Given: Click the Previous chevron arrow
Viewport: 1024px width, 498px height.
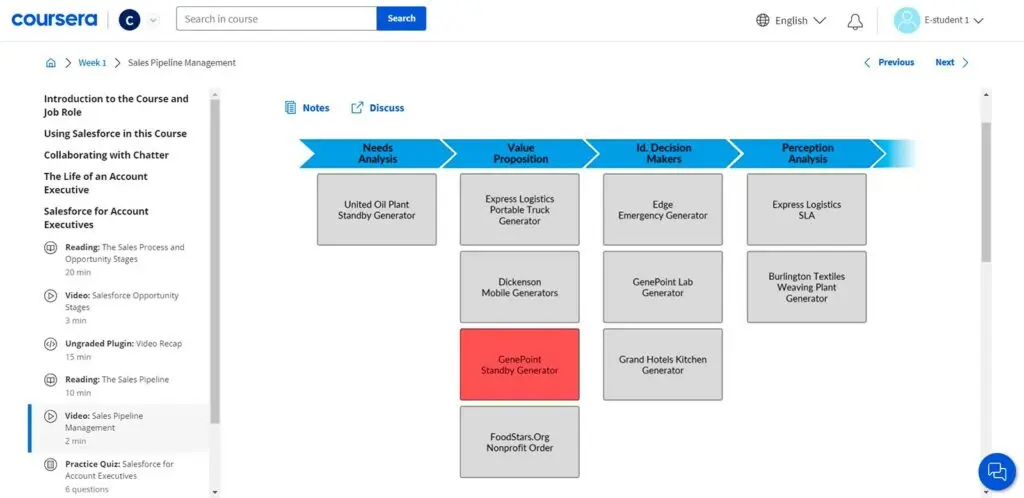Looking at the screenshot, I should pyautogui.click(x=867, y=62).
